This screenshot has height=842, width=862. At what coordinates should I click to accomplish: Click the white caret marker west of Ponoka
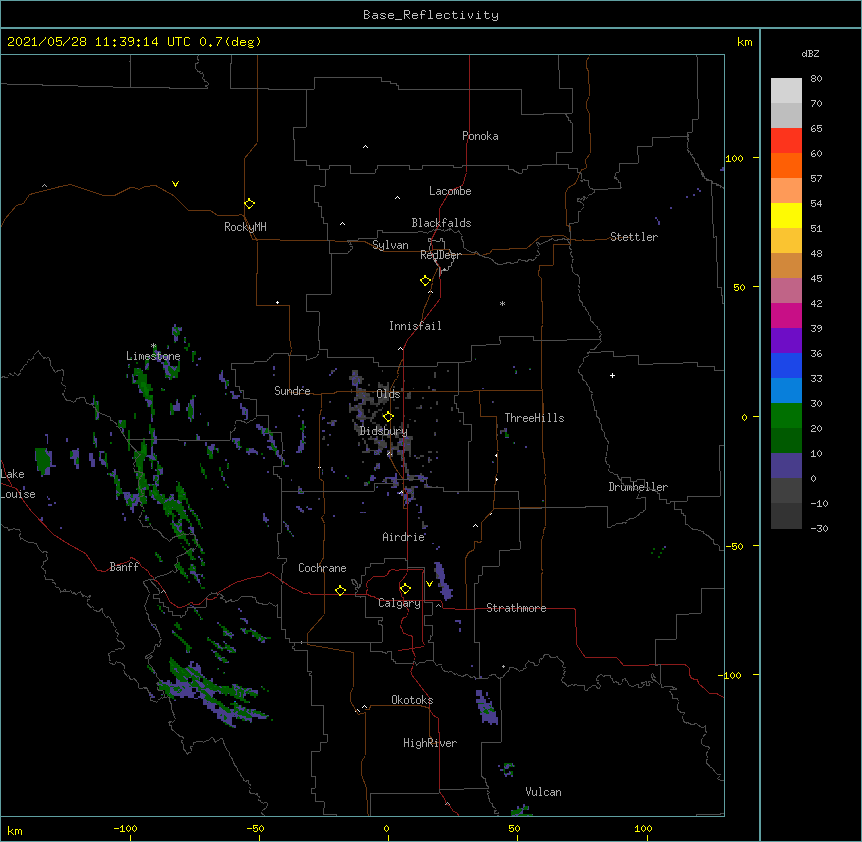(365, 147)
